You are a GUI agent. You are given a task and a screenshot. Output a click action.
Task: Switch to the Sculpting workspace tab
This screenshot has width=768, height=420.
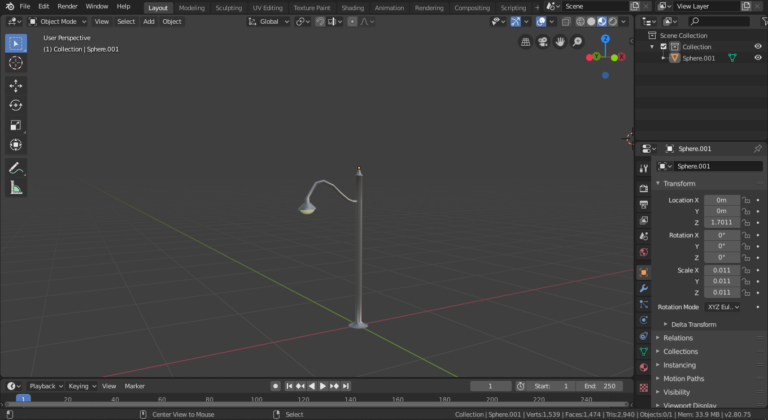pyautogui.click(x=229, y=7)
